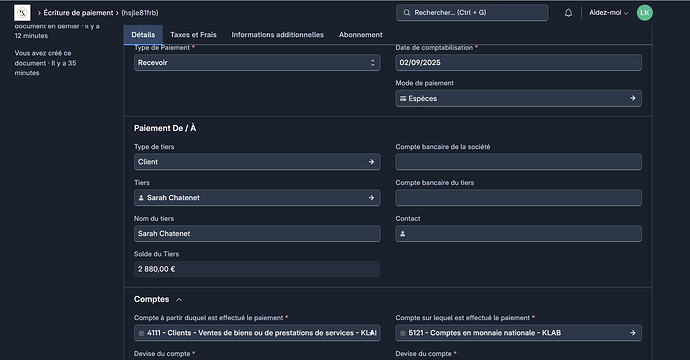Open the notifications bell icon
This screenshot has height=360, width=690.
(x=568, y=13)
